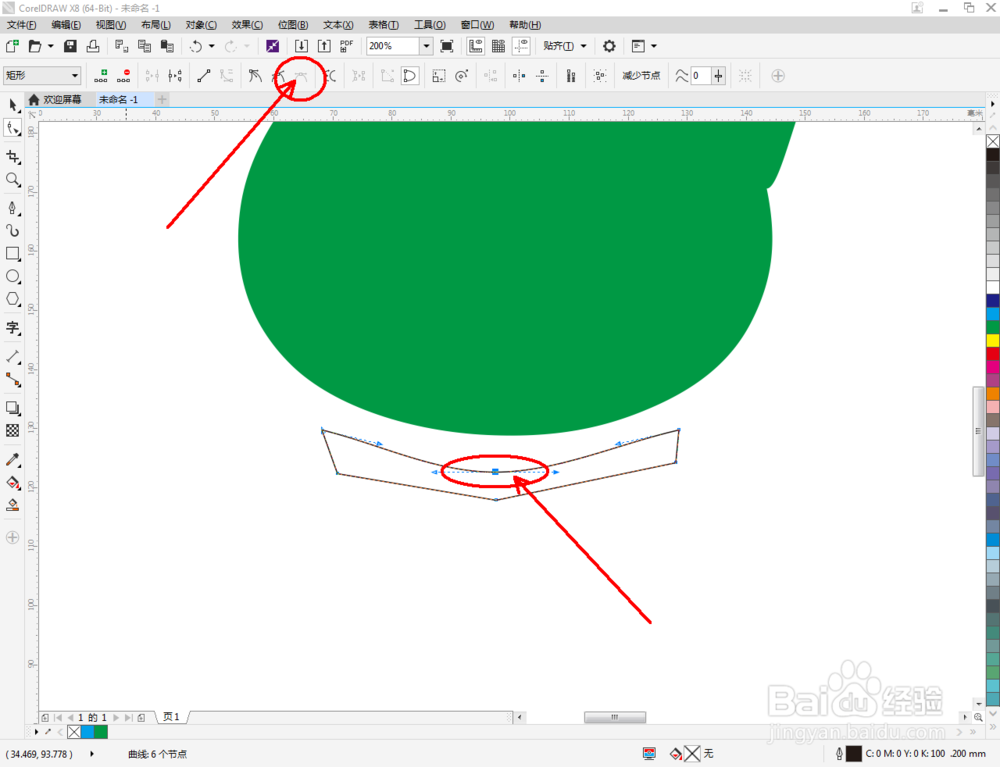Add nodes to the curve
This screenshot has height=767, width=1000.
pyautogui.click(x=101, y=76)
